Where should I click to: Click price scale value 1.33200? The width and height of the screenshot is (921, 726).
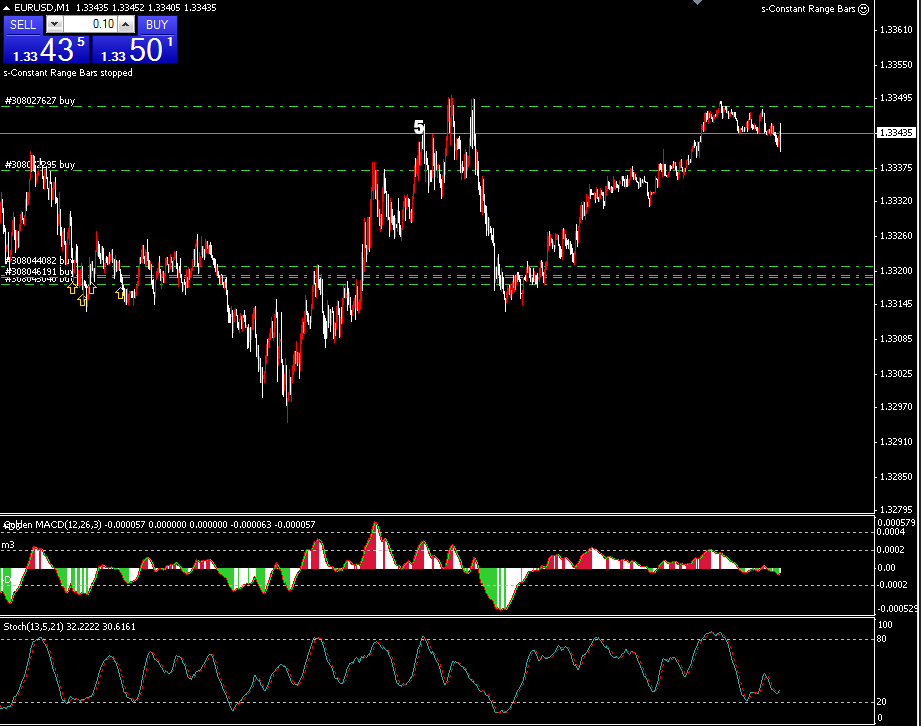pyautogui.click(x=896, y=271)
